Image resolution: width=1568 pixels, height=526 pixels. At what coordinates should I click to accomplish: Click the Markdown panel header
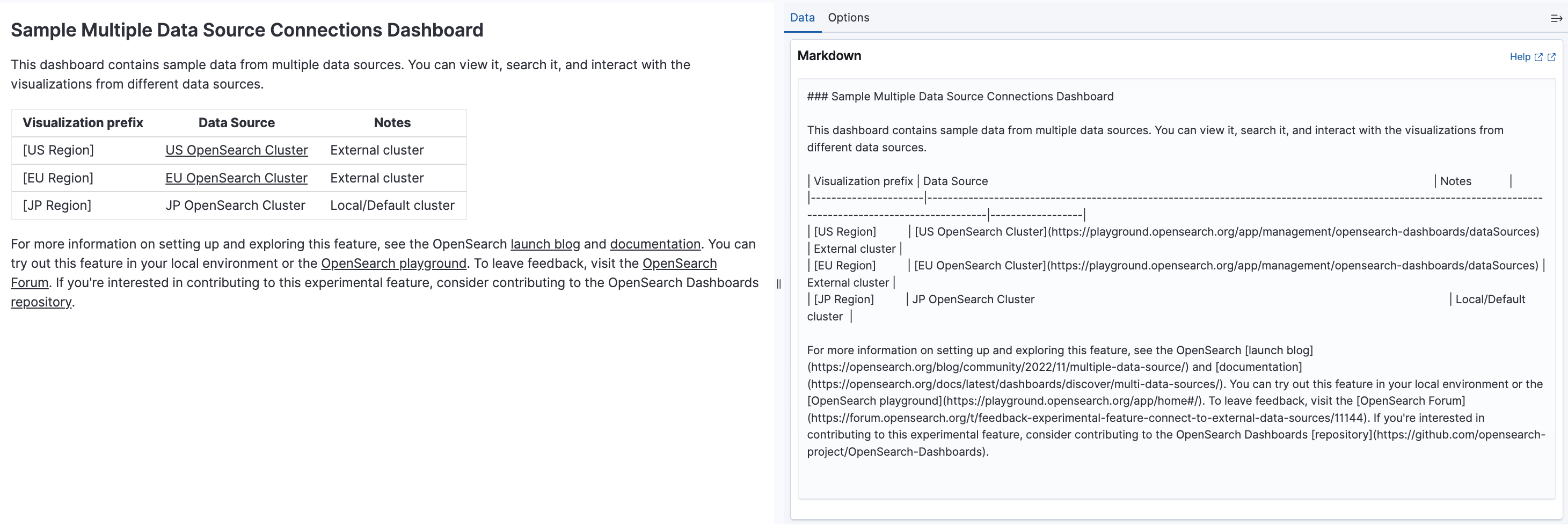click(x=829, y=55)
